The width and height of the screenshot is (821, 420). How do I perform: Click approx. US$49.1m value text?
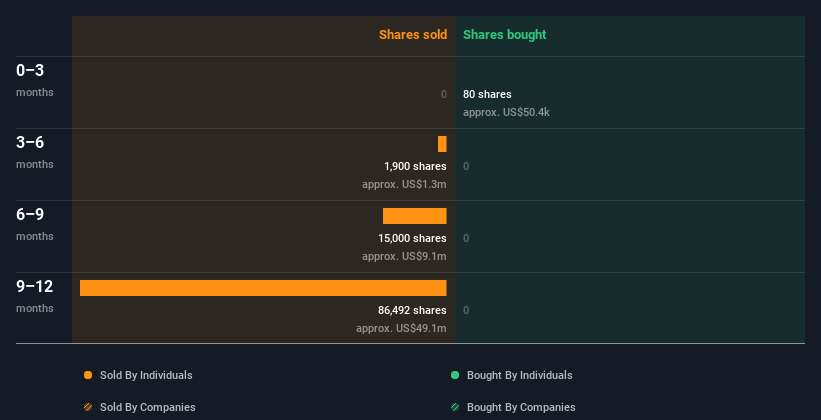[401, 328]
